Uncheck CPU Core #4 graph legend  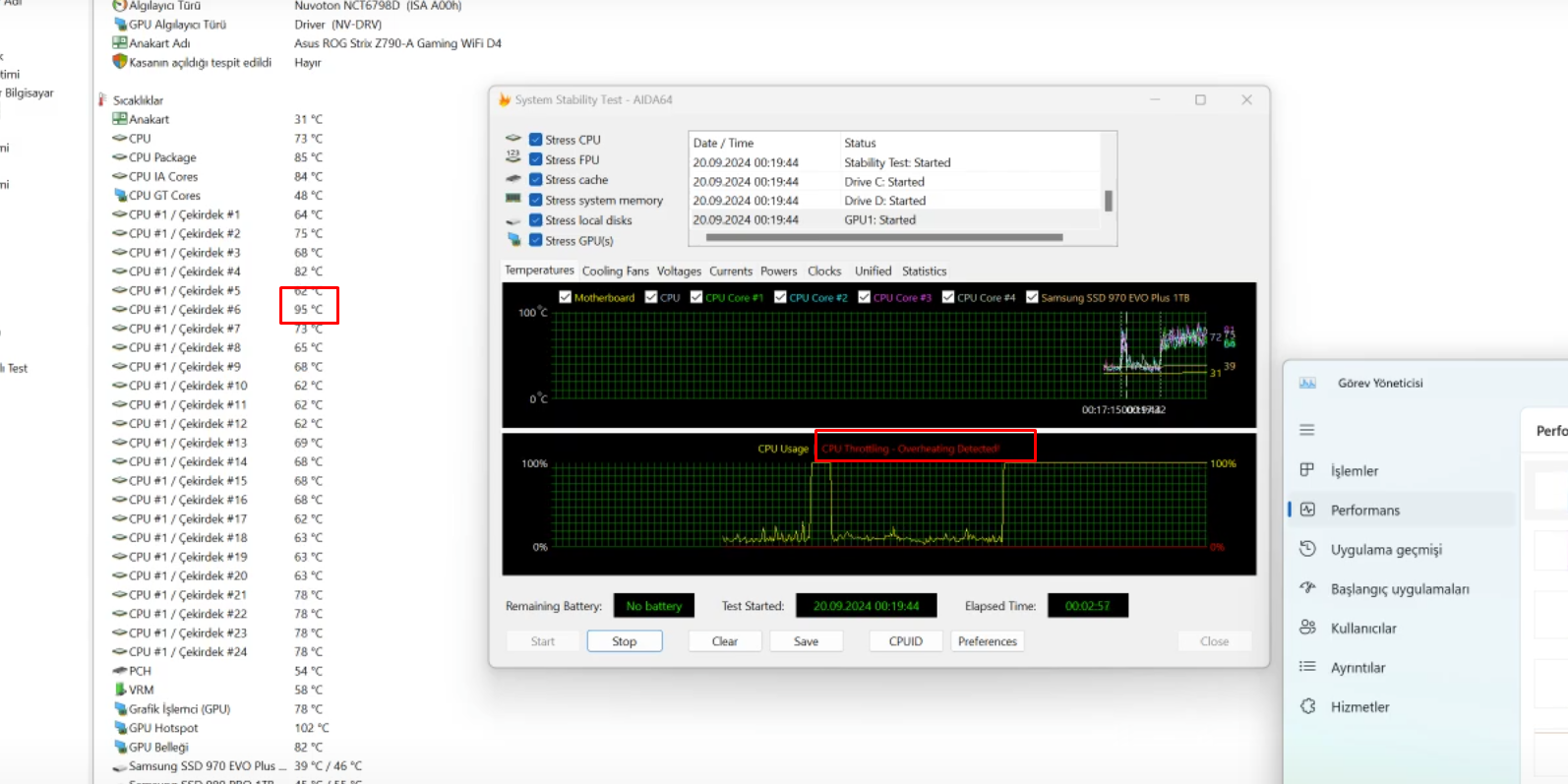[x=948, y=297]
